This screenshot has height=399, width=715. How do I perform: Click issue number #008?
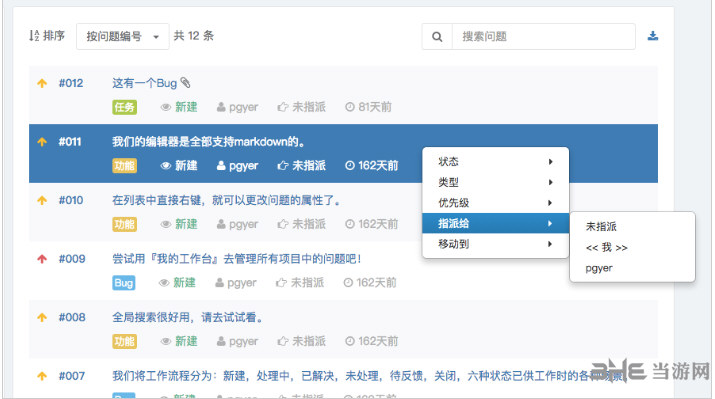[72, 317]
